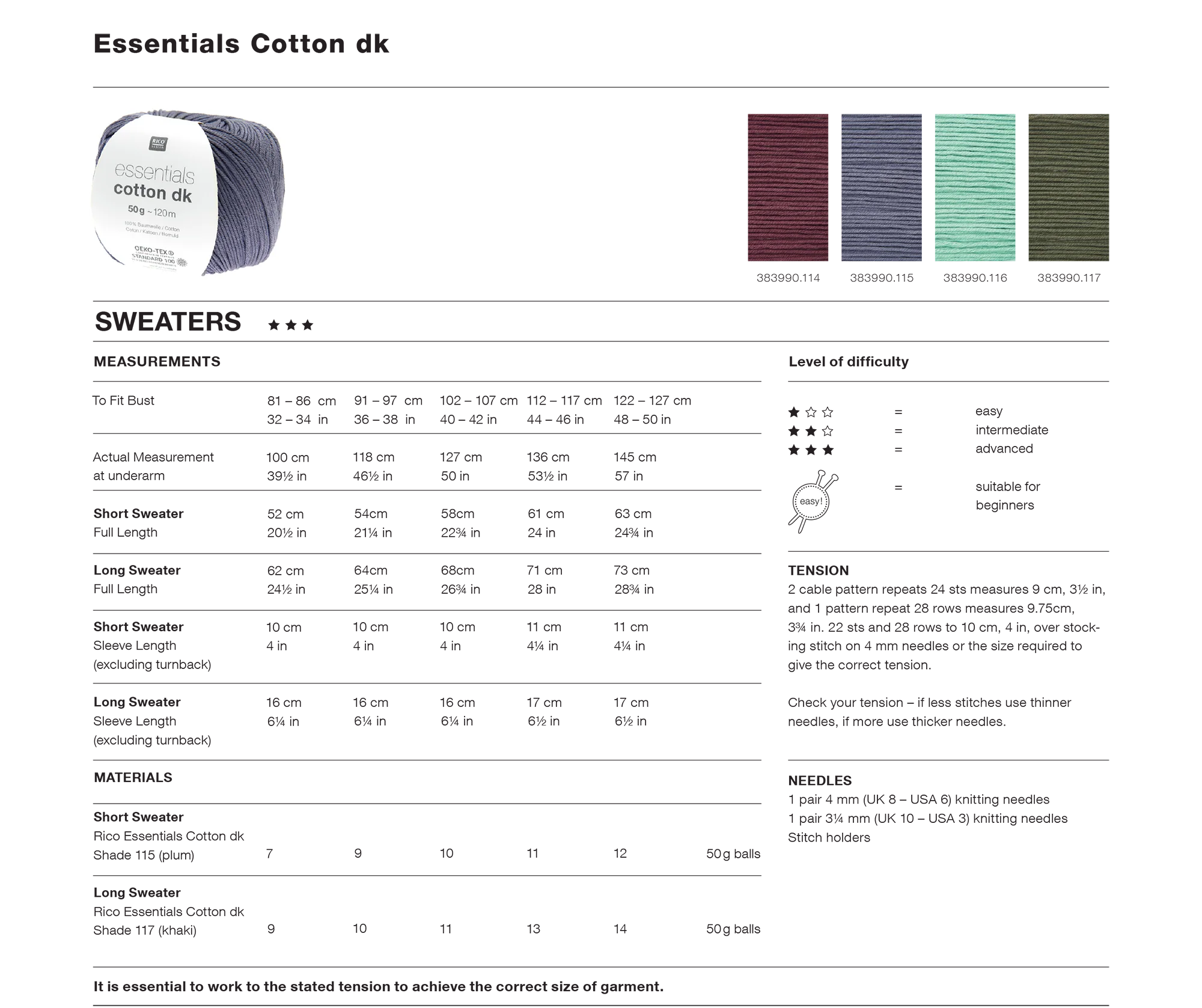Click the 71 cm long sweater length
This screenshot has width=1202, height=1008.
click(x=545, y=570)
